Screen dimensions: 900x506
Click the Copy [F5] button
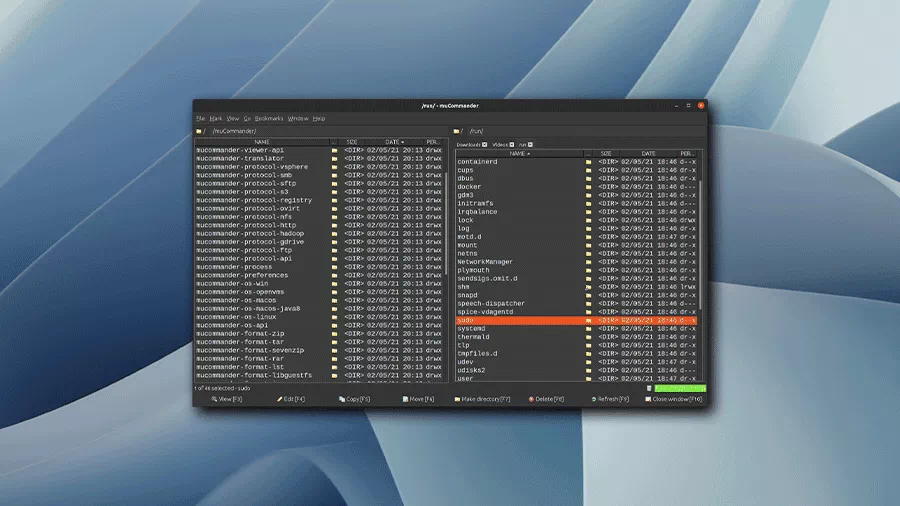coord(355,399)
